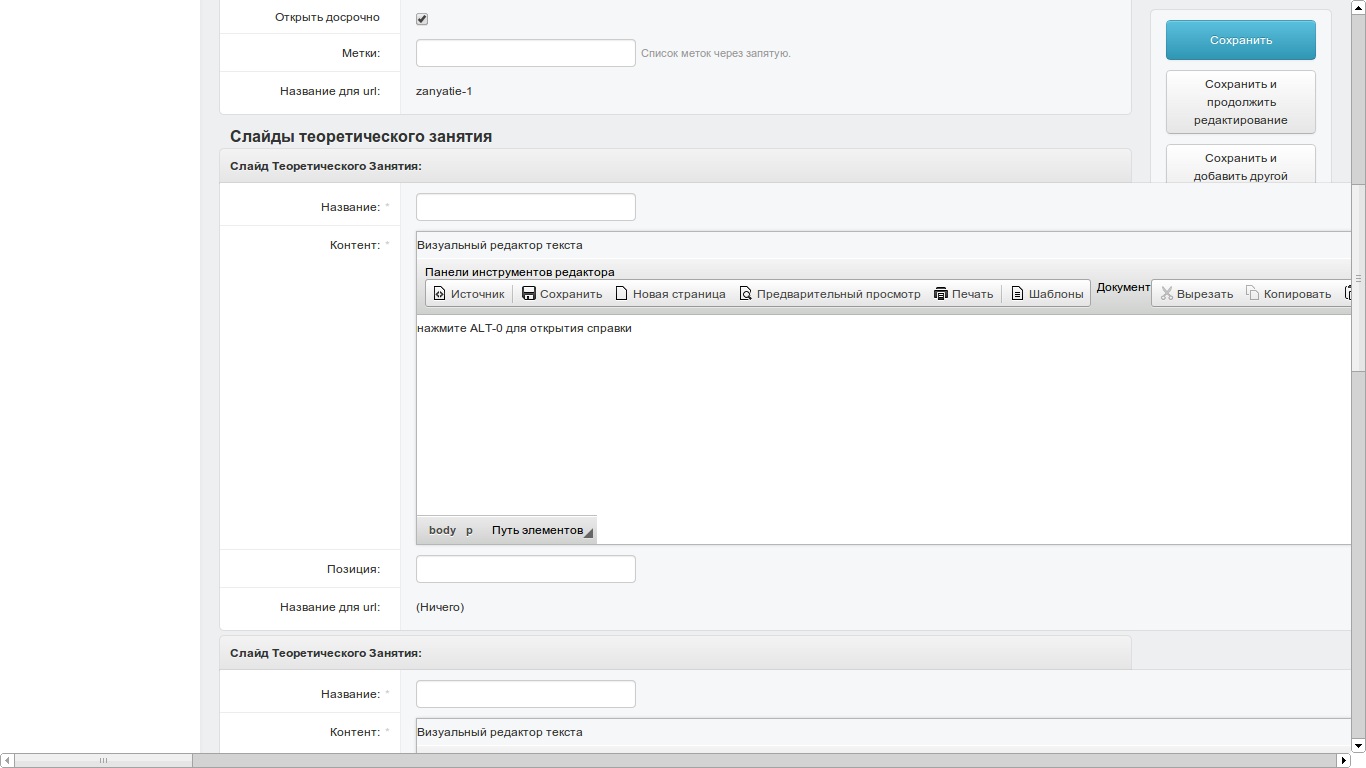1366x768 pixels.
Task: Open 'Источник' source view in editor toolbar
Action: [x=469, y=294]
